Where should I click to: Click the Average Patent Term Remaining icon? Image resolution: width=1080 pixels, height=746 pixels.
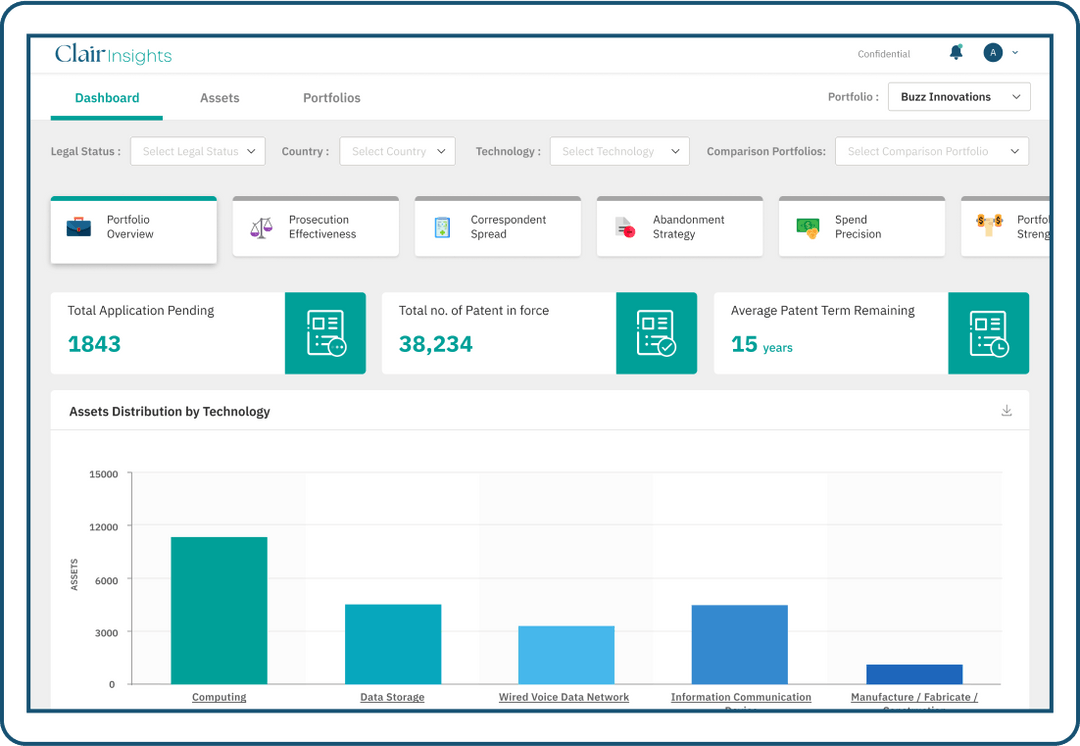point(988,334)
